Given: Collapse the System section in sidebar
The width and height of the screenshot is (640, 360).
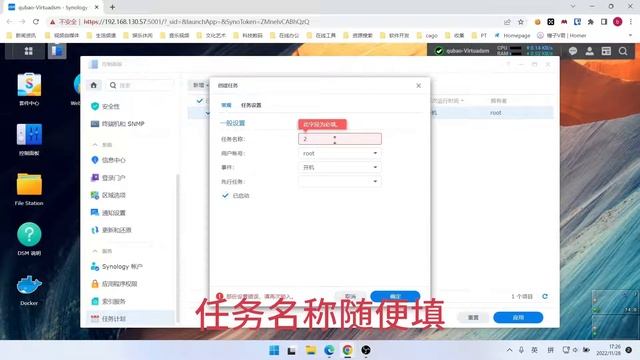Looking at the screenshot, I should point(95,144).
